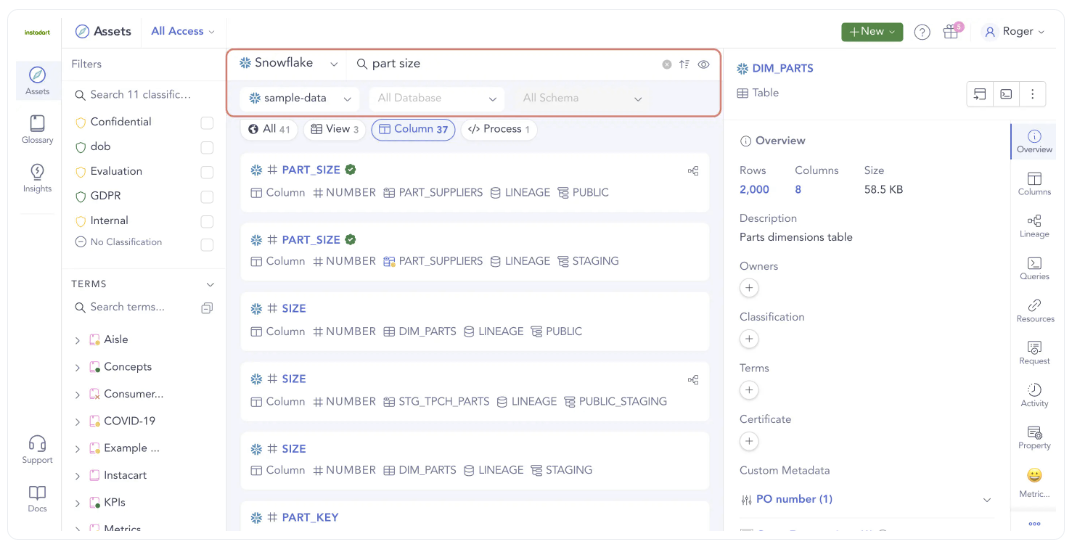Click the green New button

coord(871,32)
